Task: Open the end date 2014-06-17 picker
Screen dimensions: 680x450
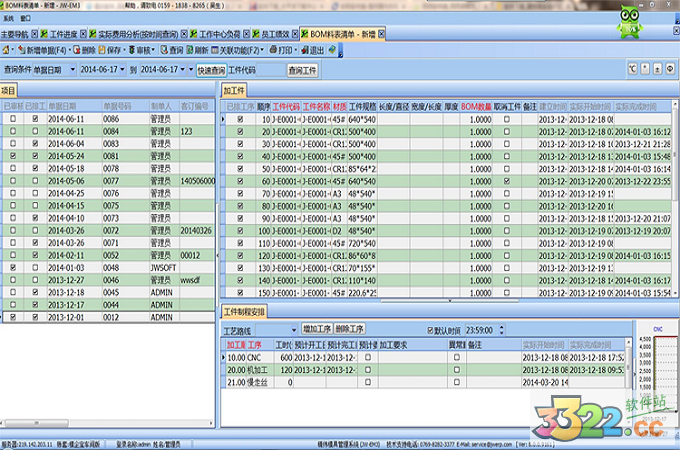Action: click(x=183, y=69)
